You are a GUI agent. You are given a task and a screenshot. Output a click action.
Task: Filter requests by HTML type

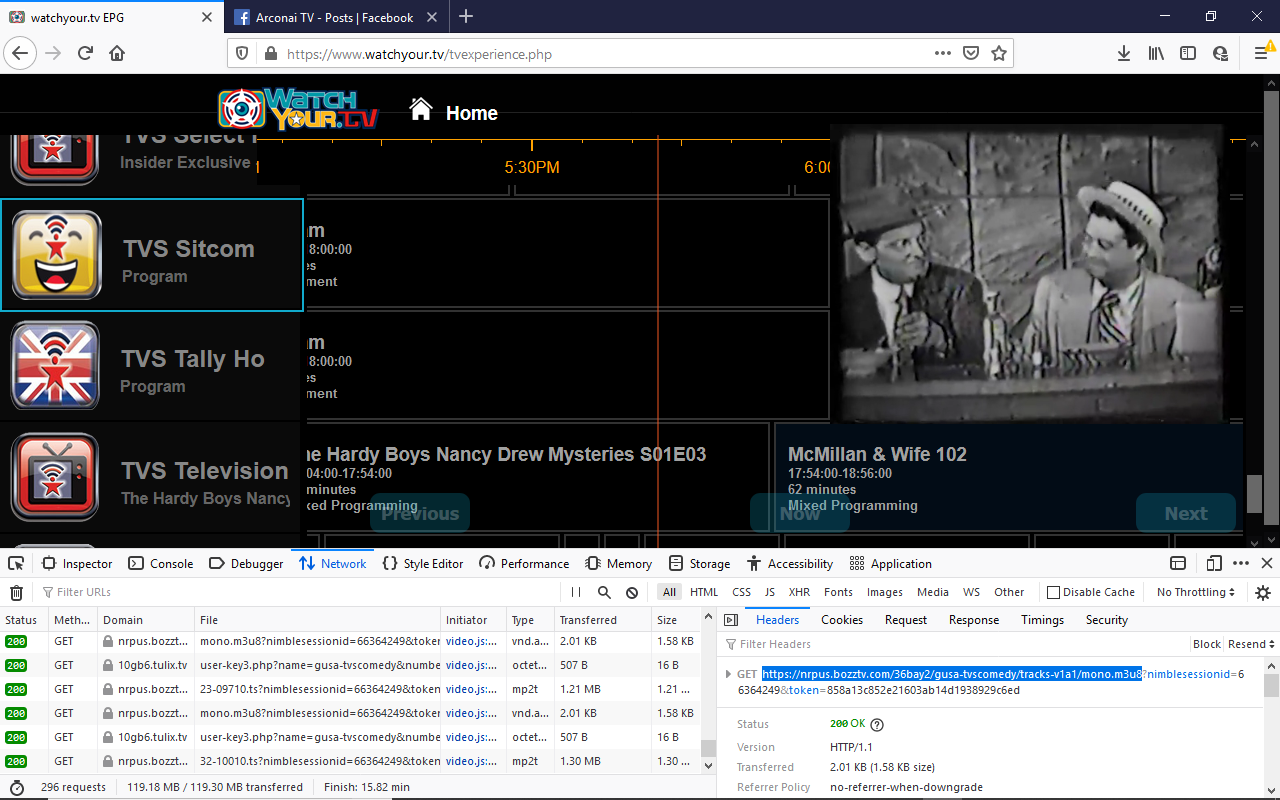(x=704, y=592)
